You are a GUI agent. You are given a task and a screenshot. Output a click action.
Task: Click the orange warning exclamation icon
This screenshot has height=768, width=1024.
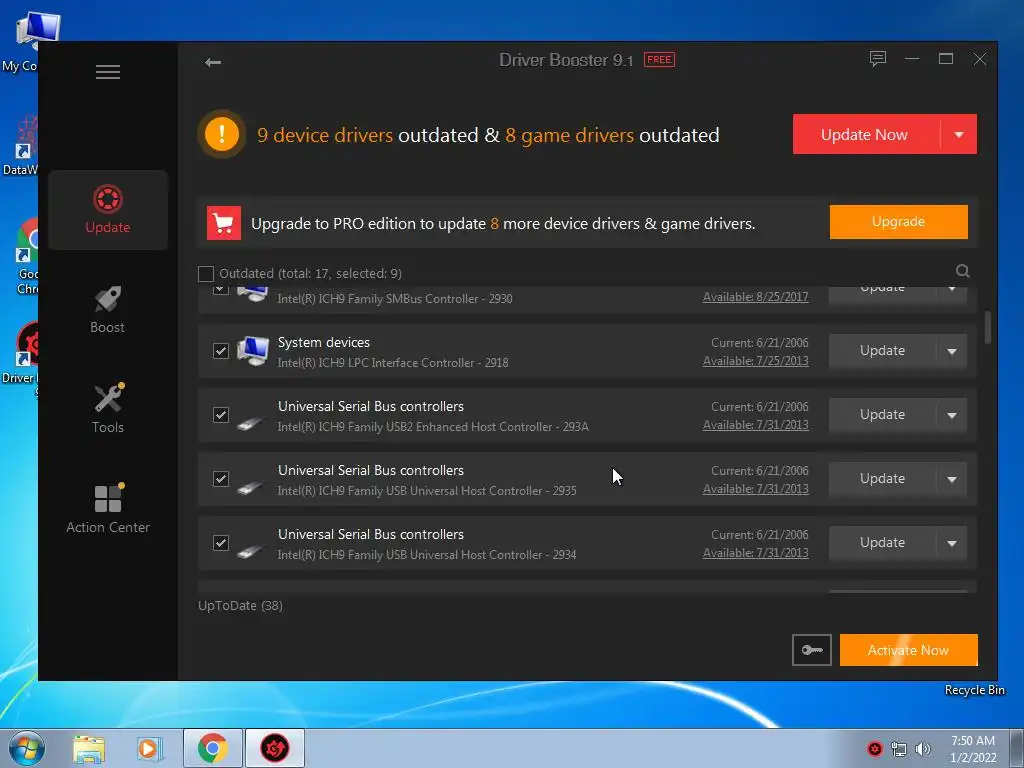pyautogui.click(x=222, y=134)
